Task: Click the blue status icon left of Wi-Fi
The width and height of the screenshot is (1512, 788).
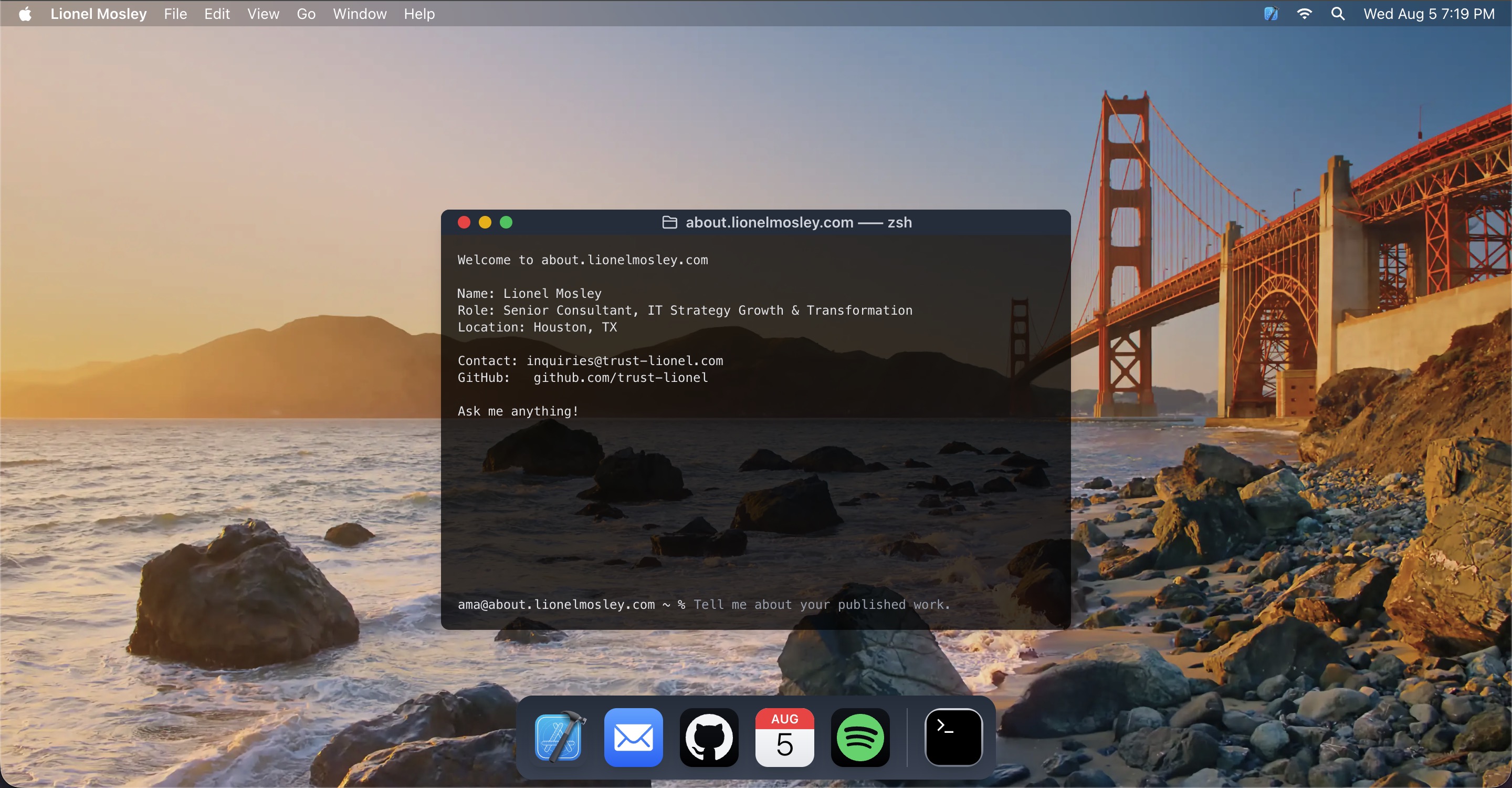Action: 1270,14
